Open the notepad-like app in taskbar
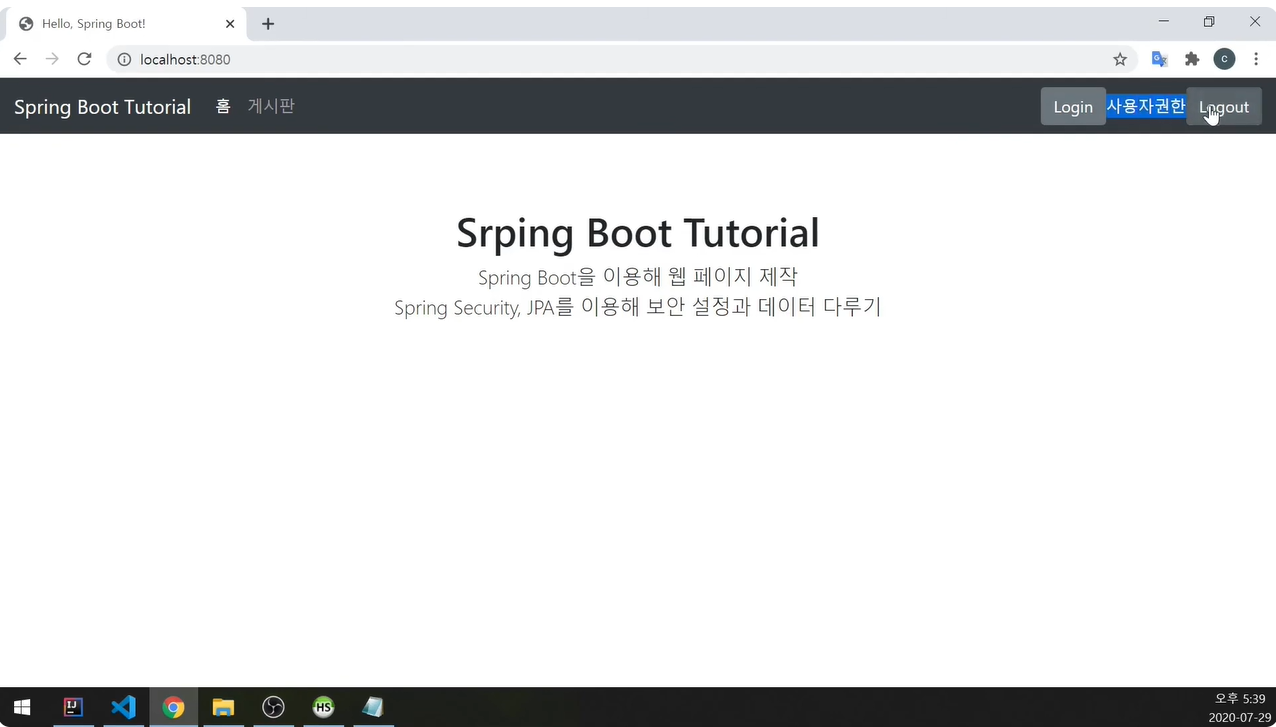 click(373, 707)
